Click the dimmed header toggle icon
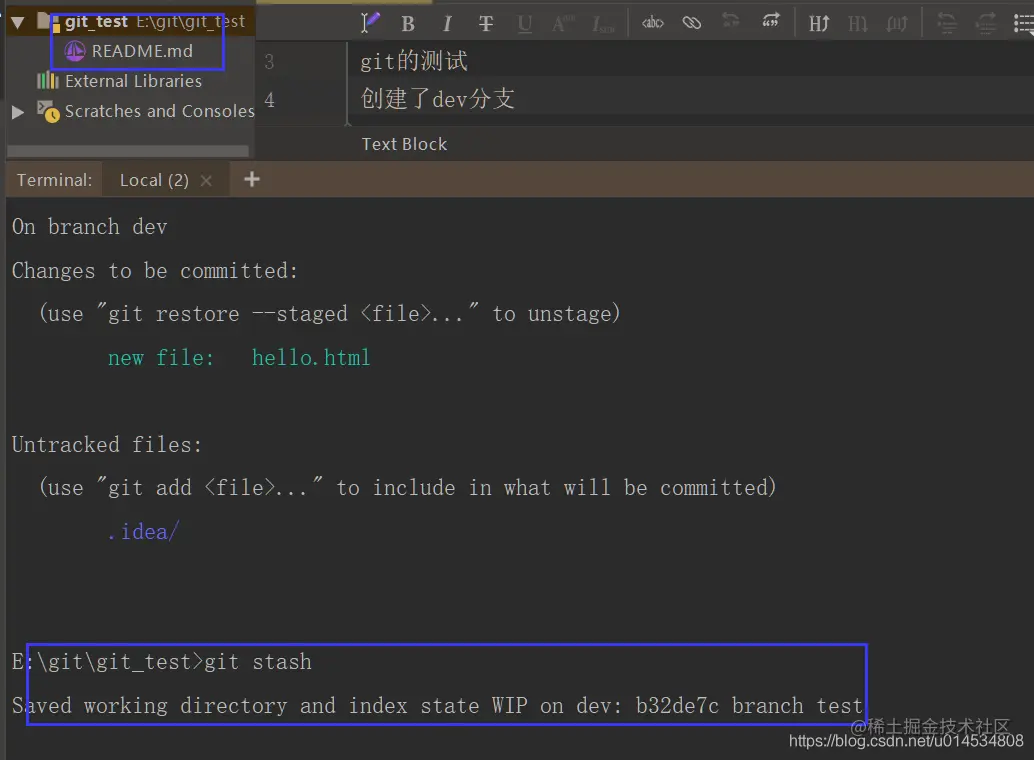Viewport: 1034px width, 760px height. tap(897, 24)
